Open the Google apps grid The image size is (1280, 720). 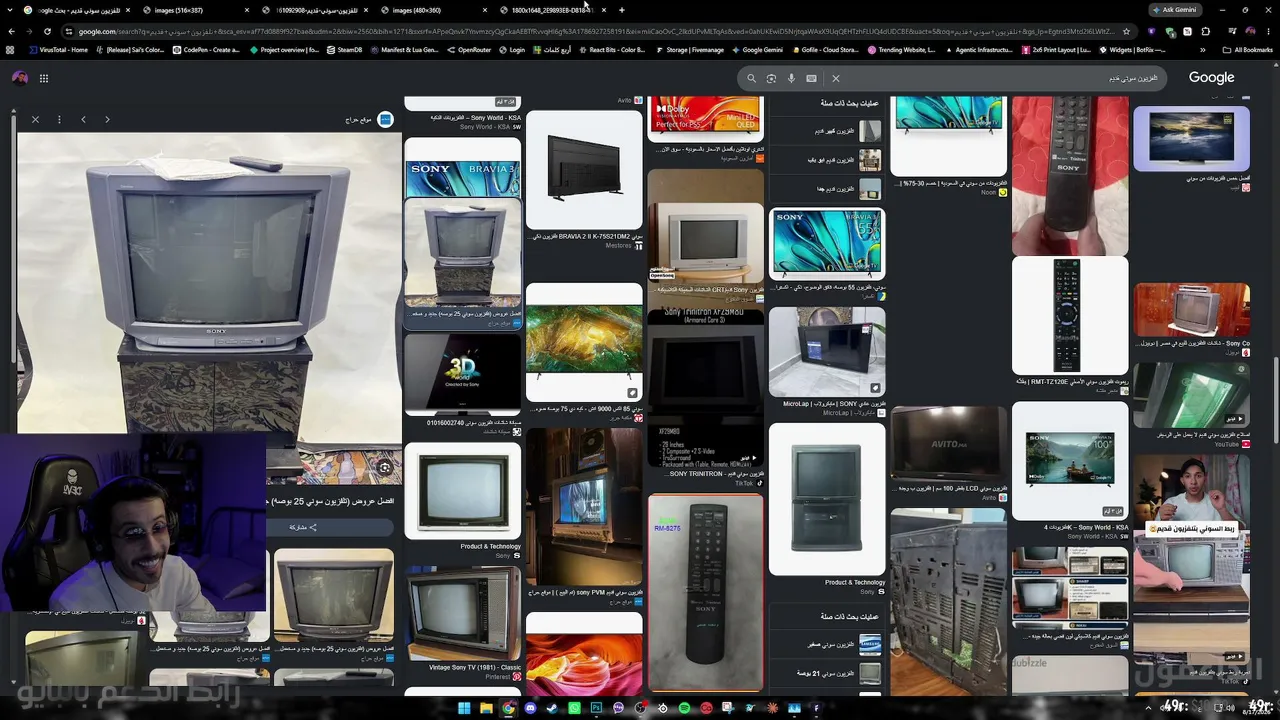[x=44, y=78]
